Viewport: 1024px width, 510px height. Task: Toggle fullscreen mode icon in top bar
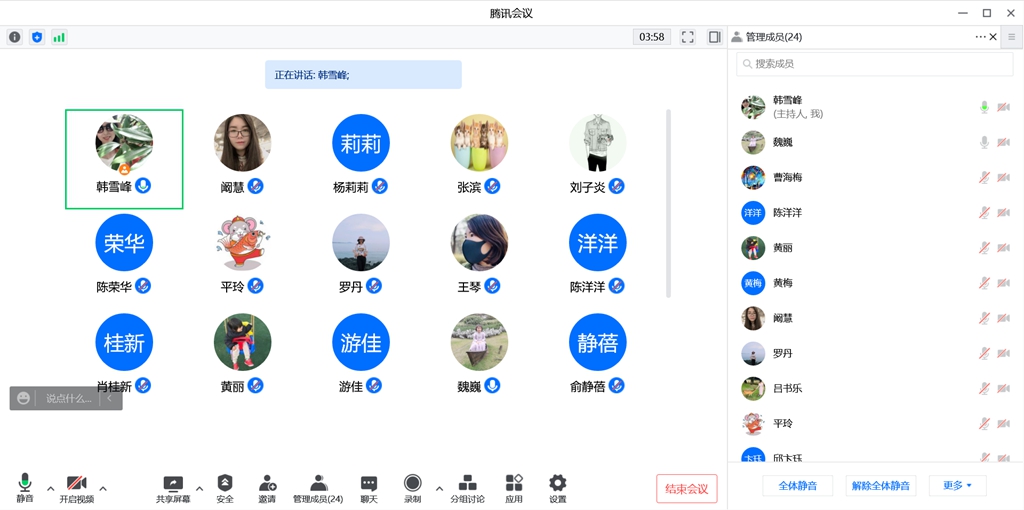click(x=688, y=37)
